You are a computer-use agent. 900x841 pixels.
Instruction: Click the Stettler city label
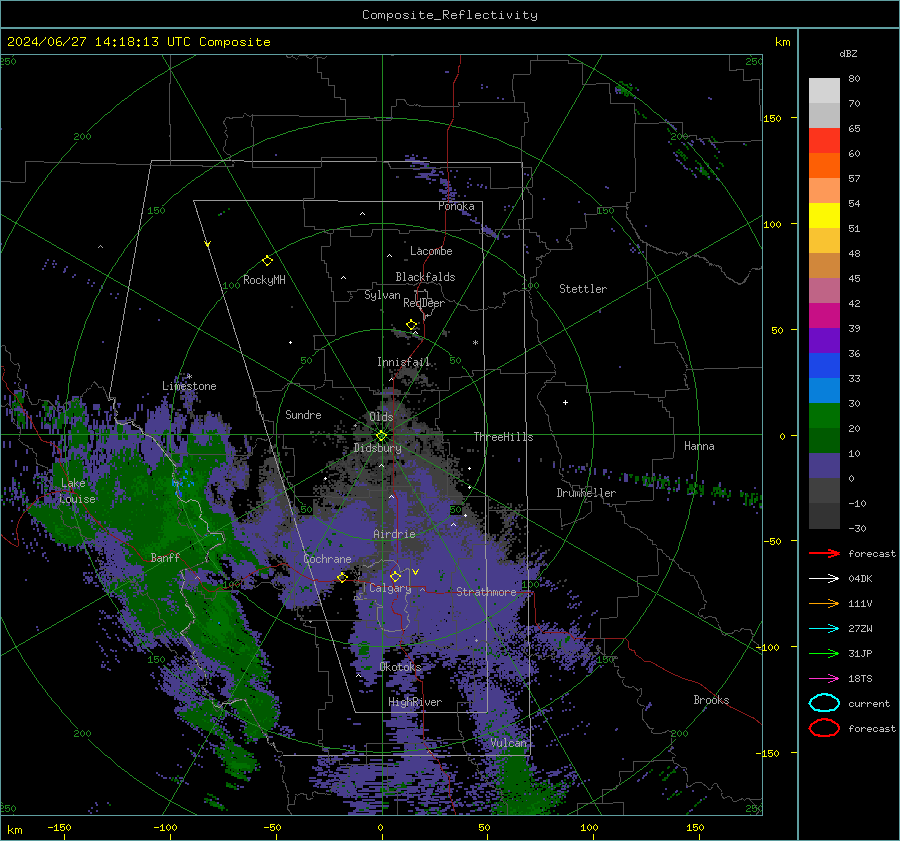[583, 289]
